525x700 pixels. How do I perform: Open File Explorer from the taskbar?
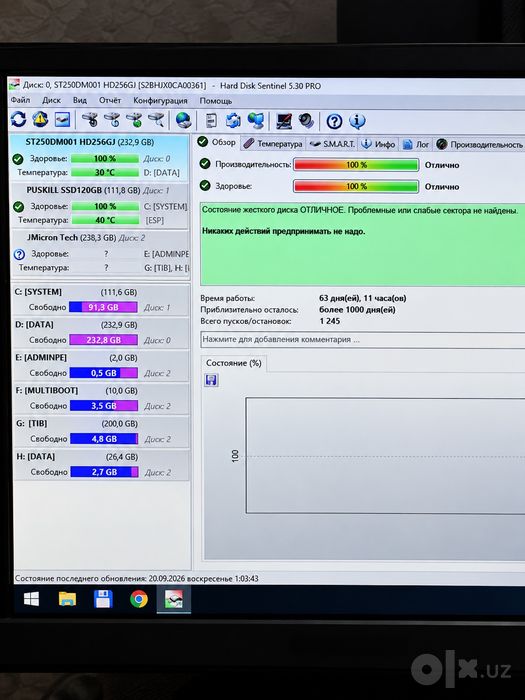(x=67, y=599)
